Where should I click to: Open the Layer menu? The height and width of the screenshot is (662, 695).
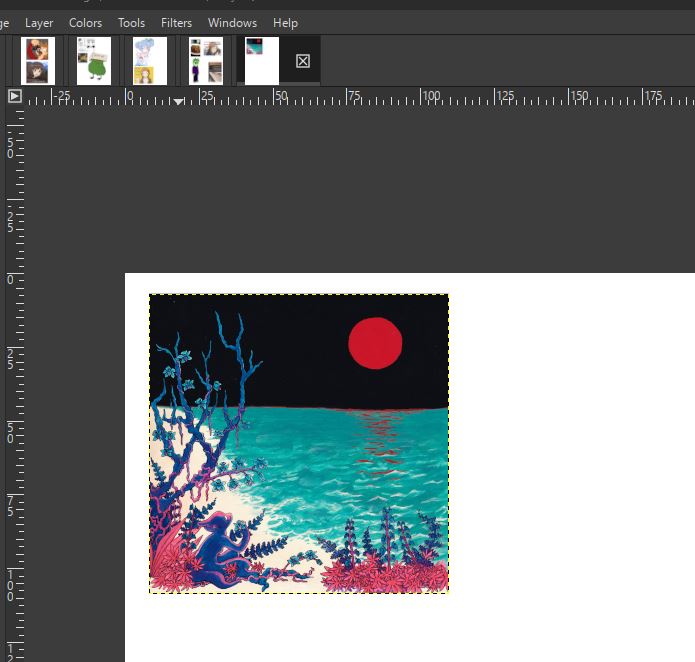click(x=39, y=23)
